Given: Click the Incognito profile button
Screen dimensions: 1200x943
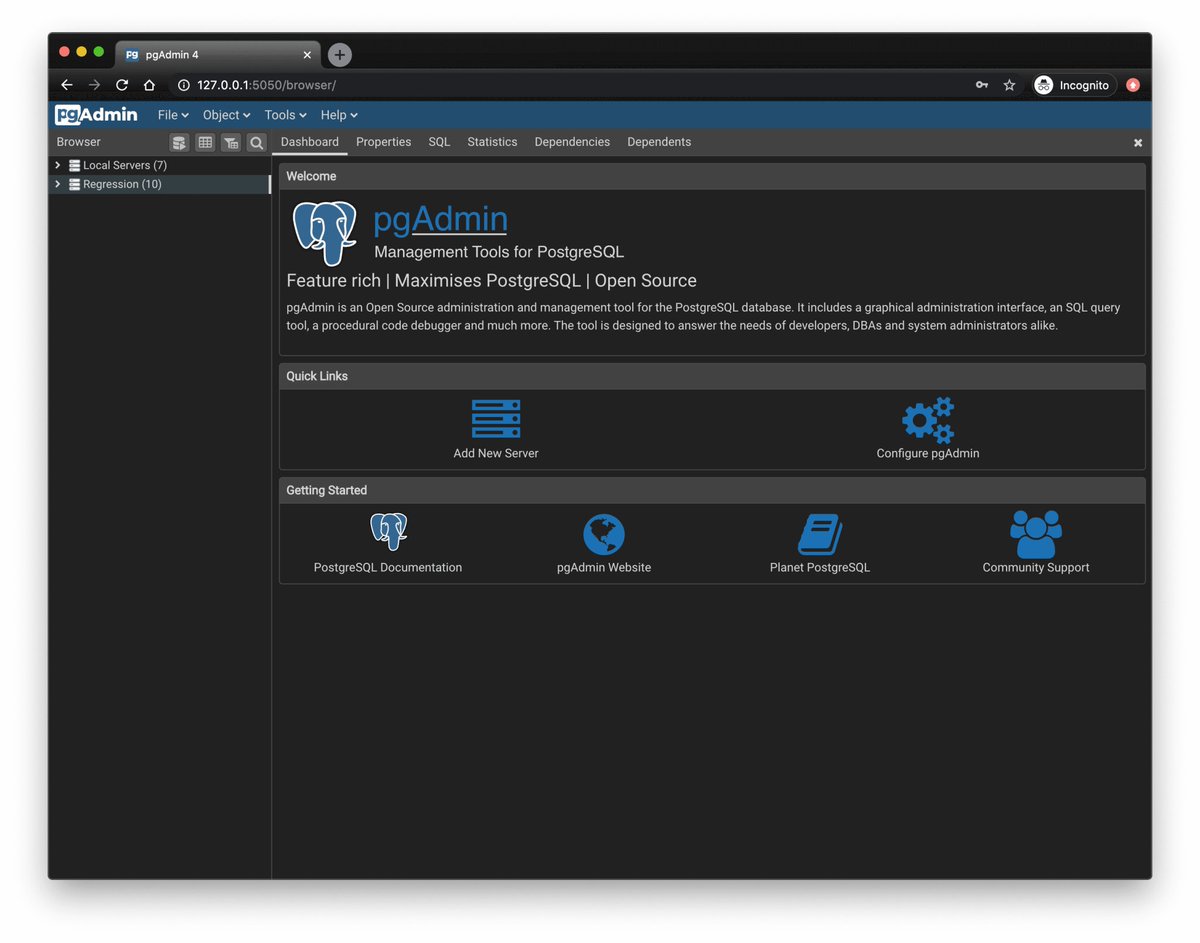Looking at the screenshot, I should pyautogui.click(x=1075, y=85).
